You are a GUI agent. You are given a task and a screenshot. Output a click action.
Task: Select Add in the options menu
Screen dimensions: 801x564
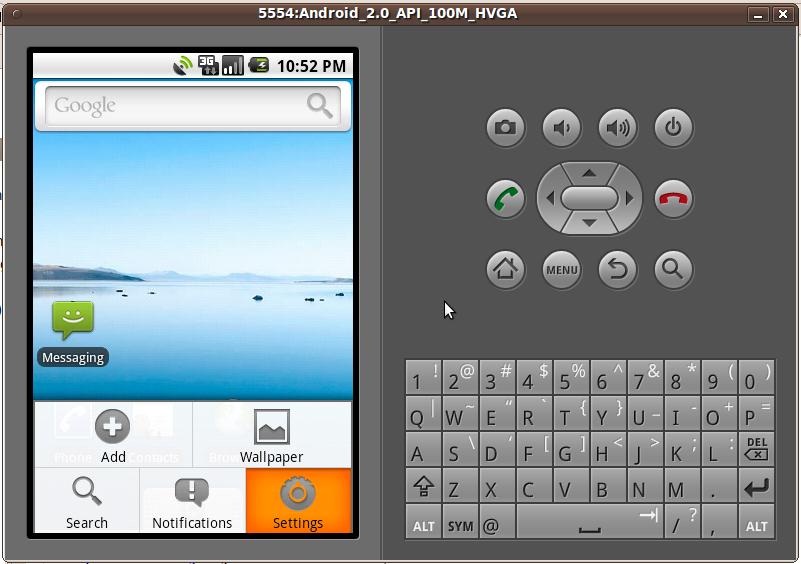[113, 435]
